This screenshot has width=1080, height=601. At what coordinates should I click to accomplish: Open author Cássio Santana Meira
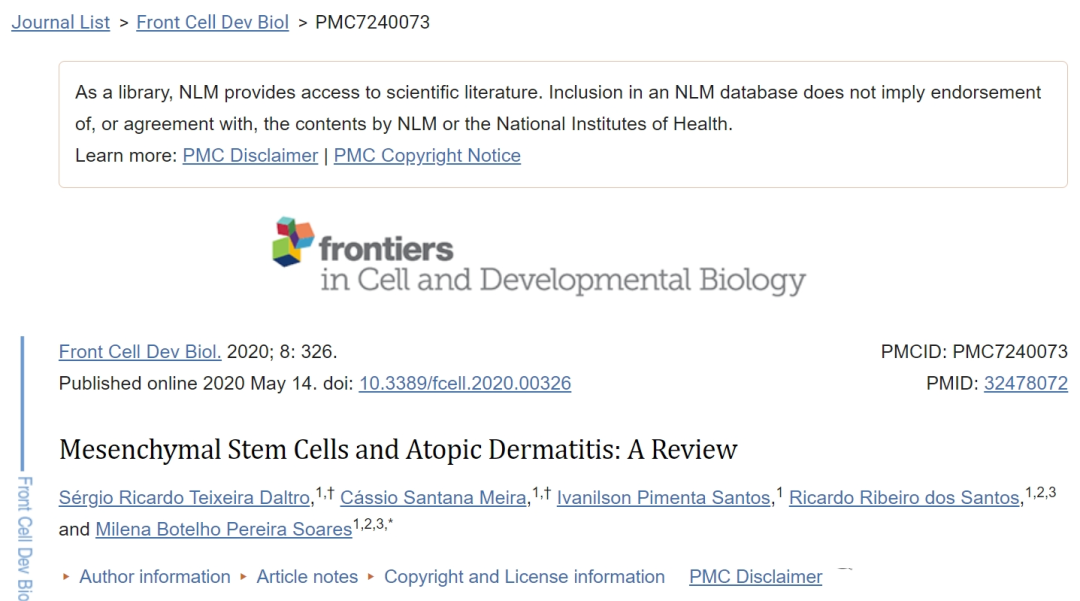click(x=433, y=498)
